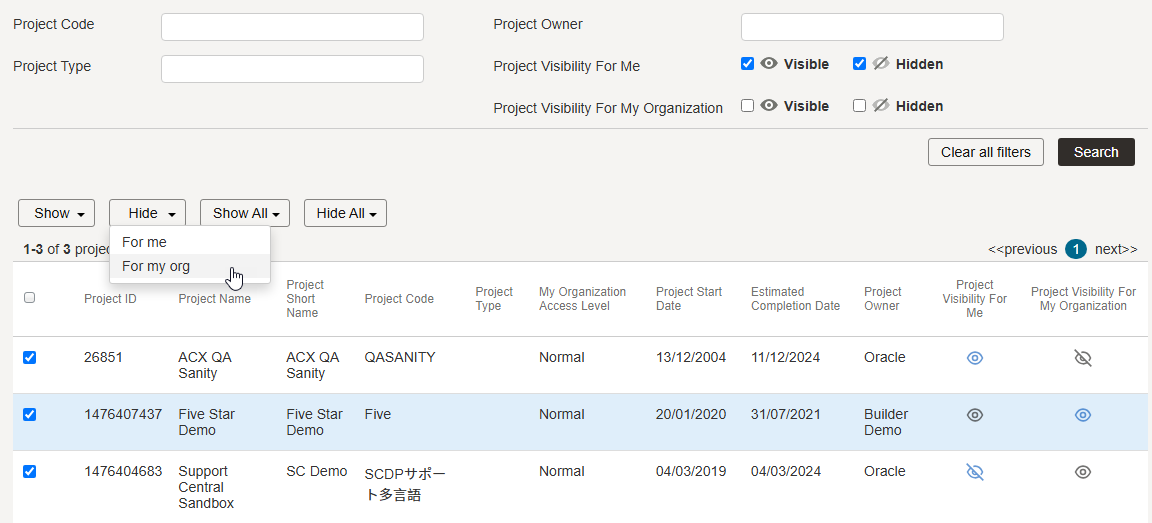Click the Project ID column header
The width and height of the screenshot is (1152, 523).
(110, 299)
